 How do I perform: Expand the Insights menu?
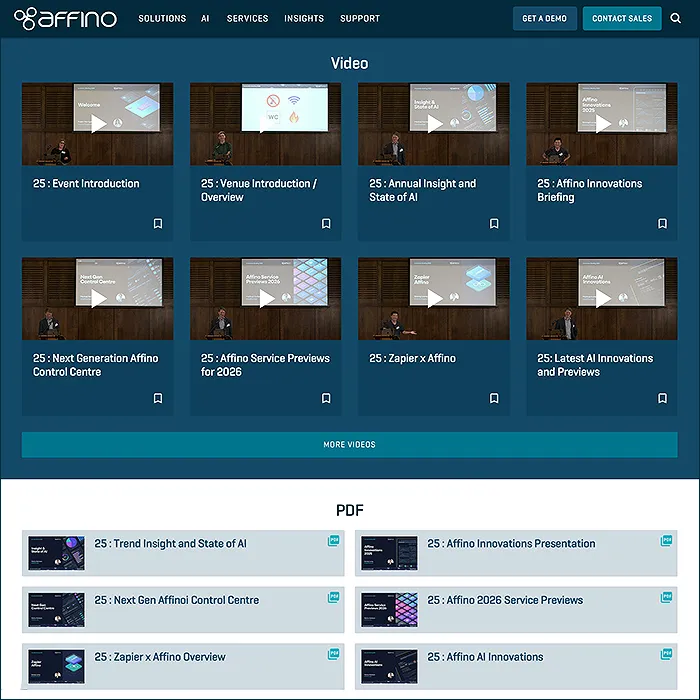point(304,18)
